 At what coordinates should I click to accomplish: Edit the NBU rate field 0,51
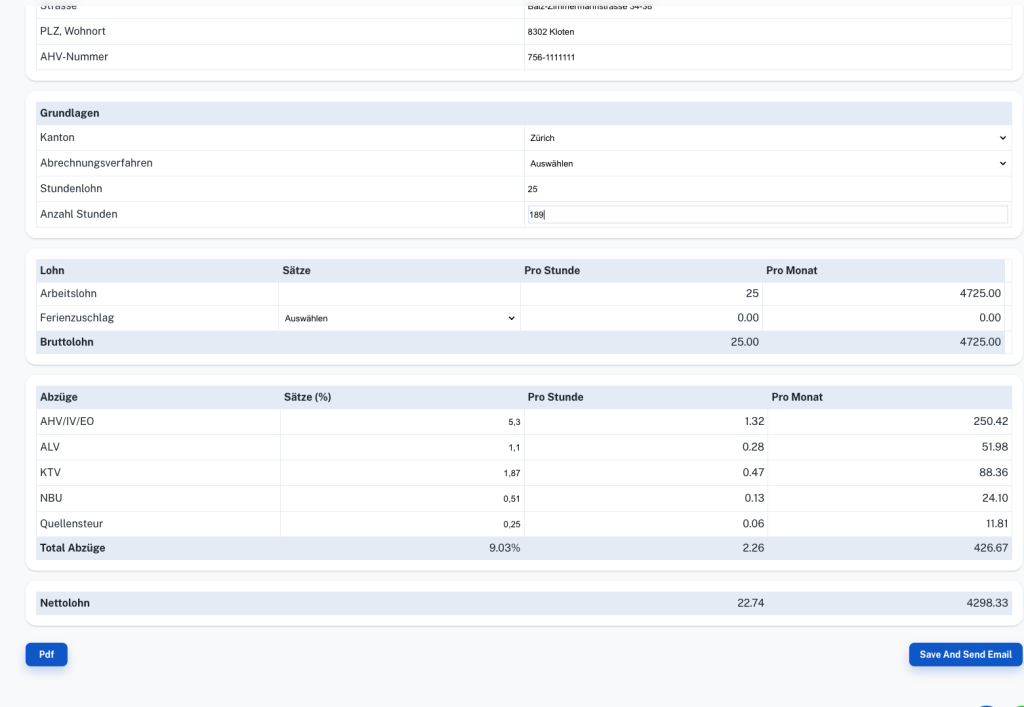402,498
